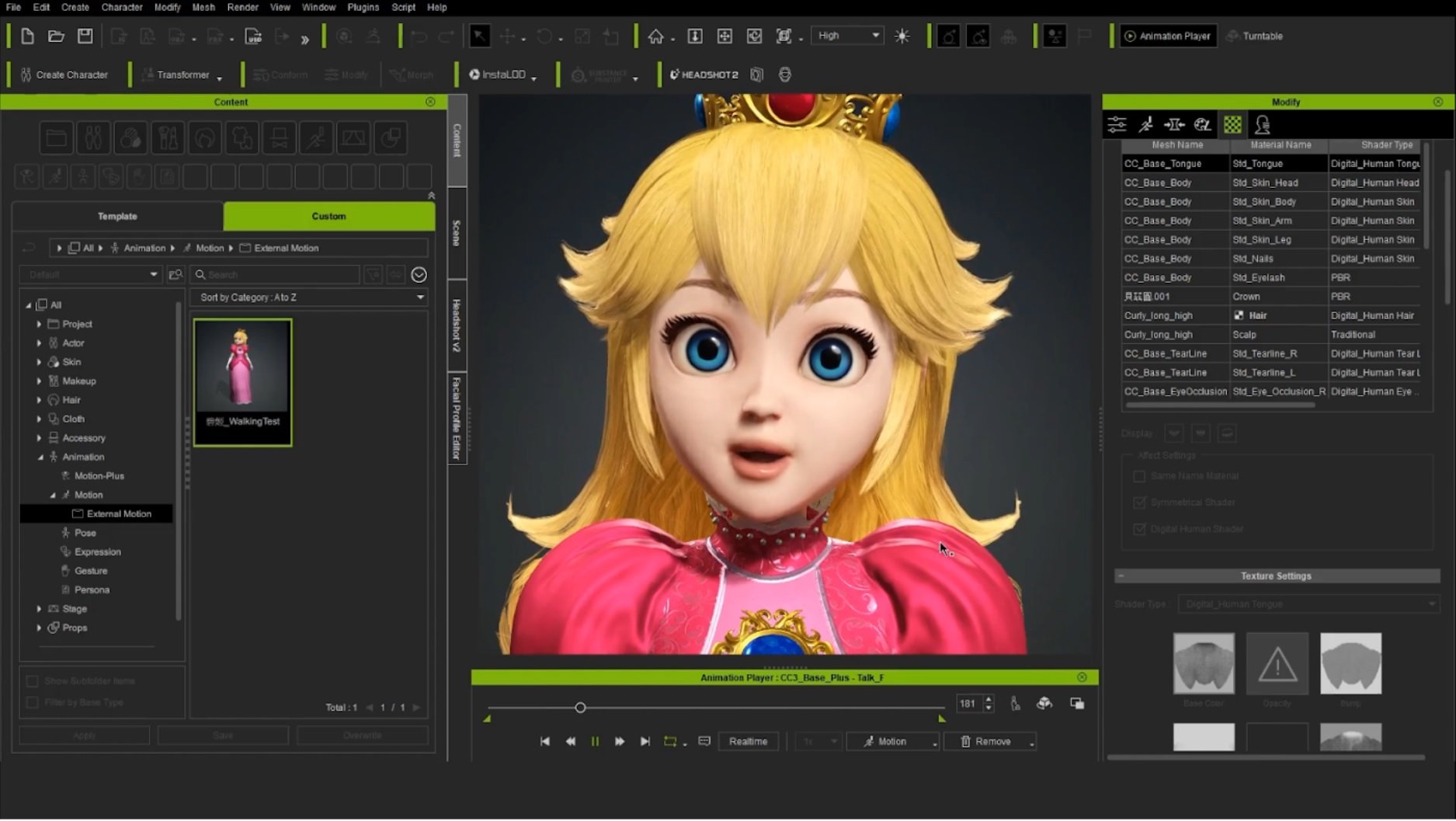This screenshot has width=1456, height=821.
Task: Increase the frame number stepper
Action: point(989,699)
